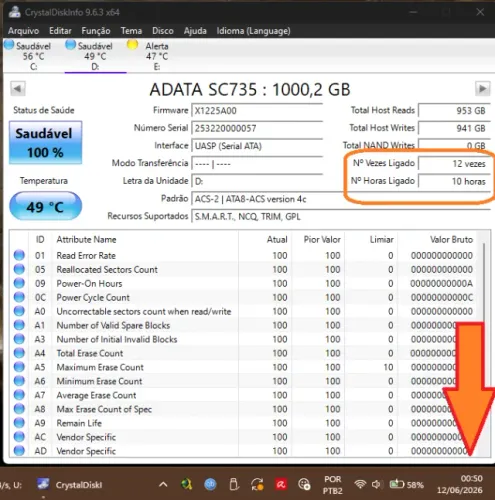Click the CrystalDiskInfo taskbar button
Image resolution: width=495 pixels, height=500 pixels.
click(69, 484)
